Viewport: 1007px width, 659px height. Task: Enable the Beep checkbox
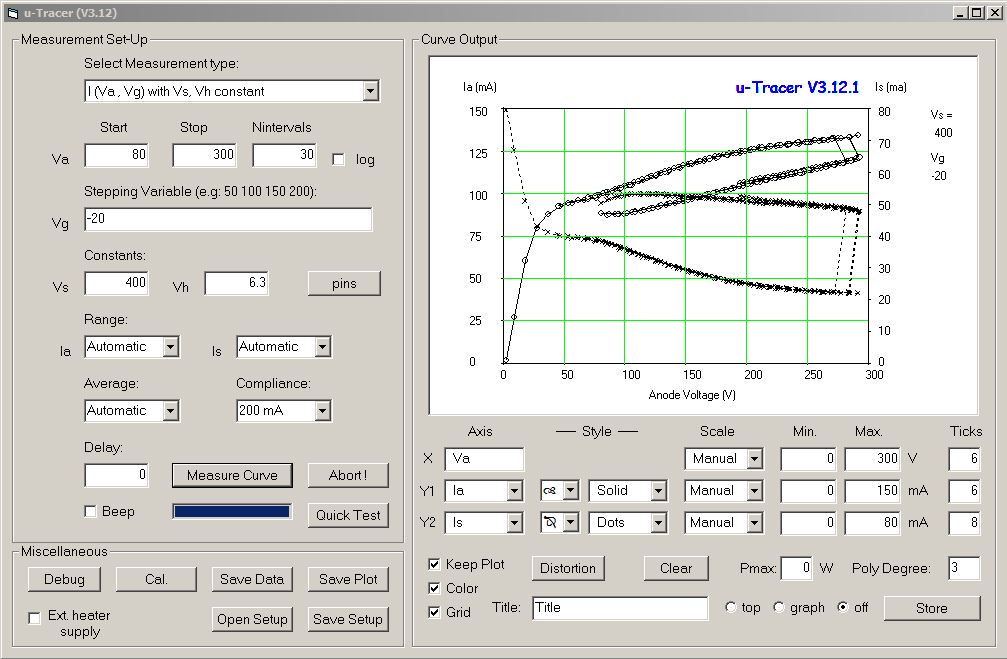(x=91, y=511)
